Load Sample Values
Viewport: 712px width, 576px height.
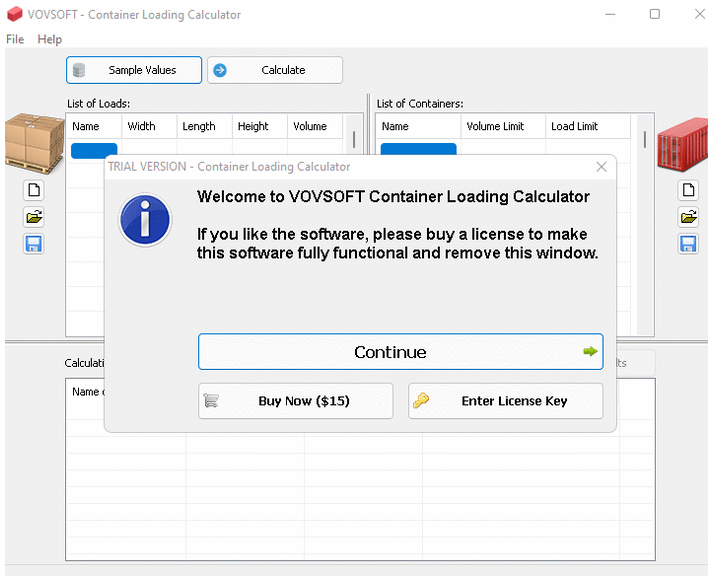click(134, 70)
